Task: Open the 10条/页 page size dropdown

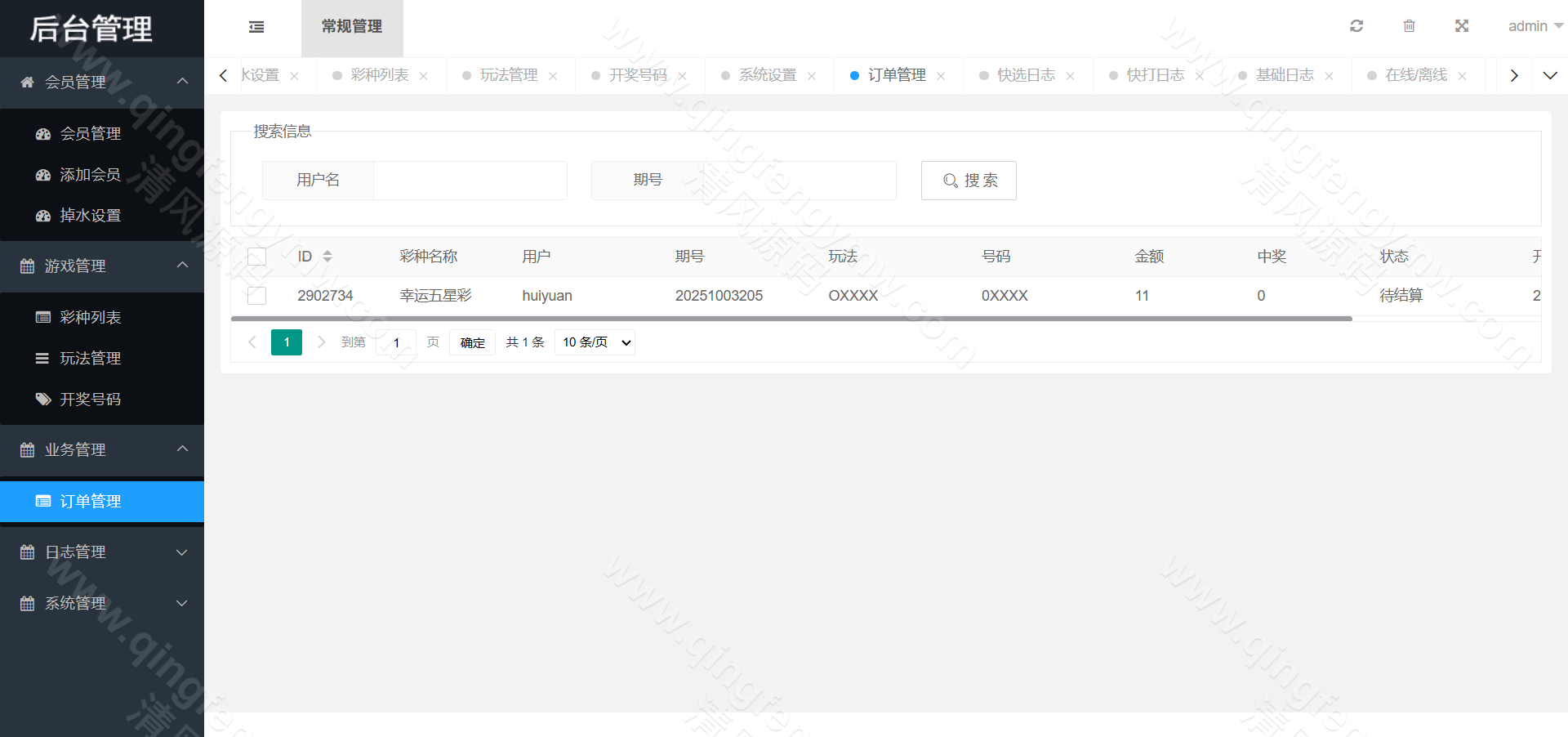Action: coord(594,342)
